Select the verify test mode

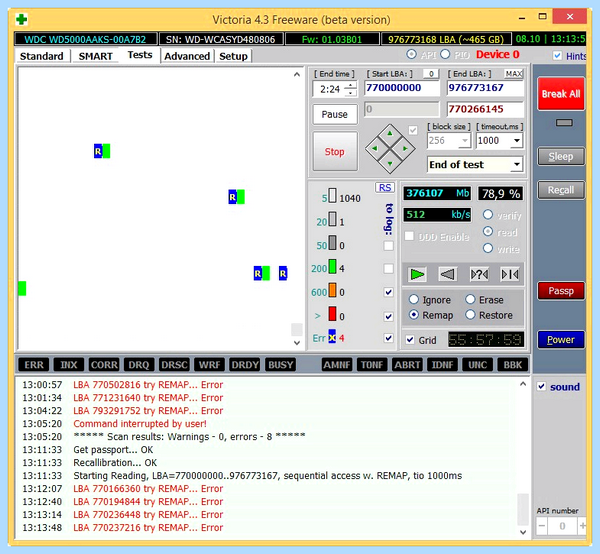pyautogui.click(x=488, y=215)
